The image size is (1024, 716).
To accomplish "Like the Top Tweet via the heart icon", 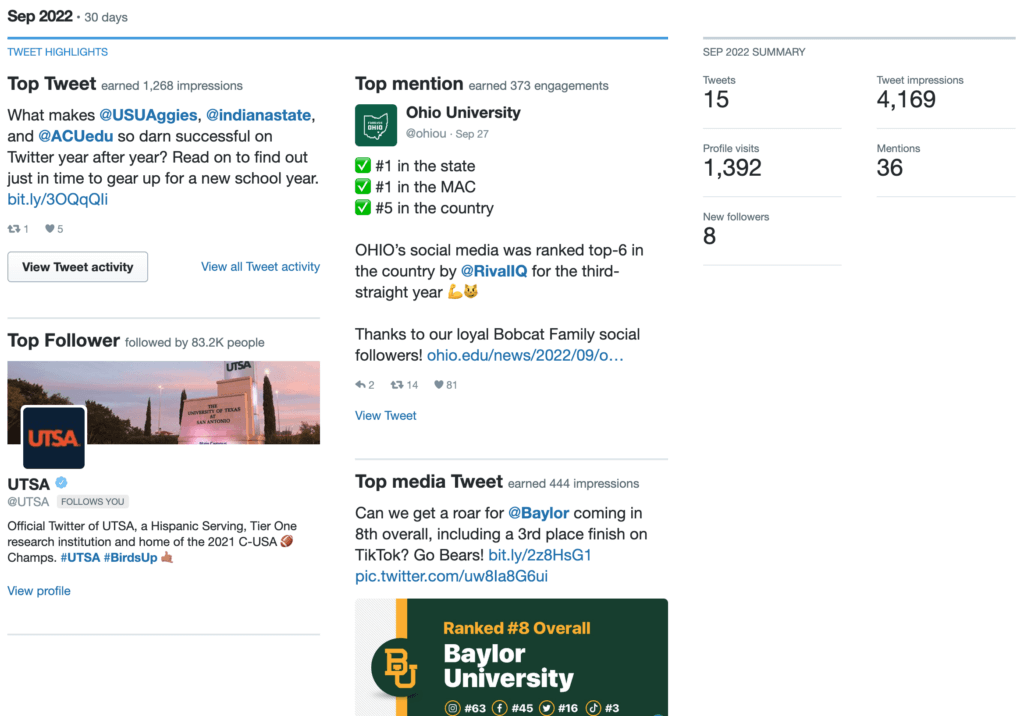I will click(x=48, y=228).
